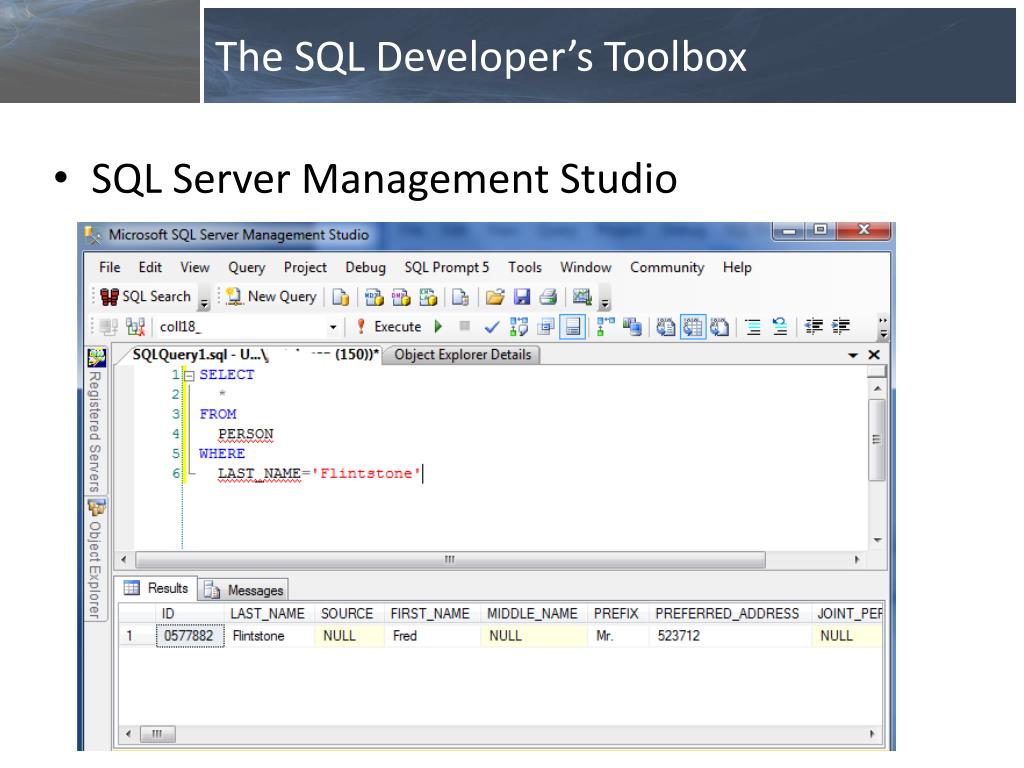This screenshot has width=1024, height=768.
Task: Toggle IntelliSense Enabled
Action: (572, 327)
